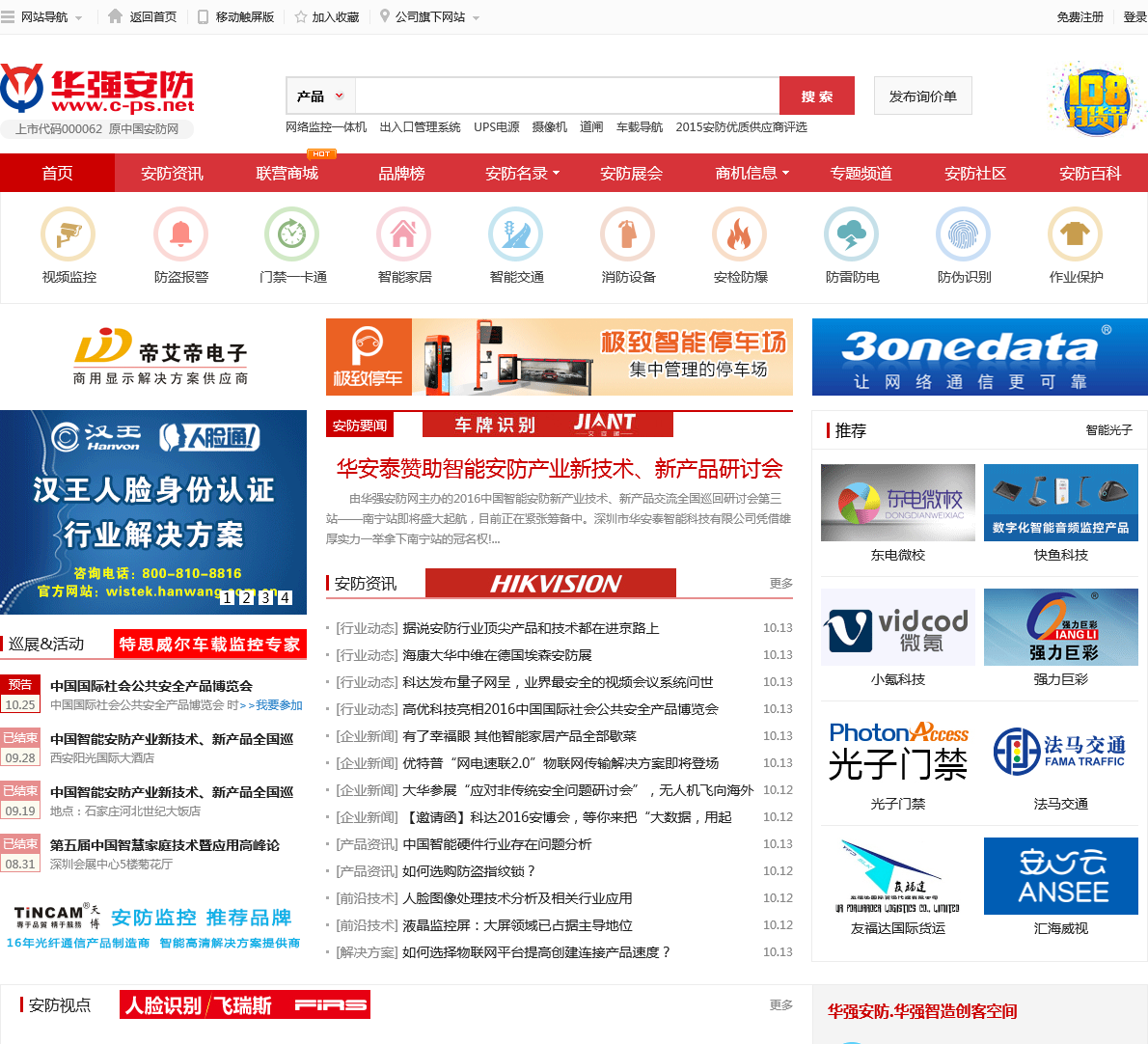Open event 第五届中国智慧家庭技术暨应用高峰论
1148x1044 pixels.
tap(165, 845)
